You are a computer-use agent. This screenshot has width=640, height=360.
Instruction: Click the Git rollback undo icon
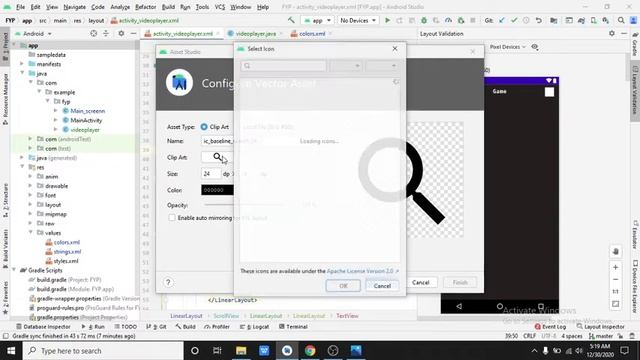539,20
